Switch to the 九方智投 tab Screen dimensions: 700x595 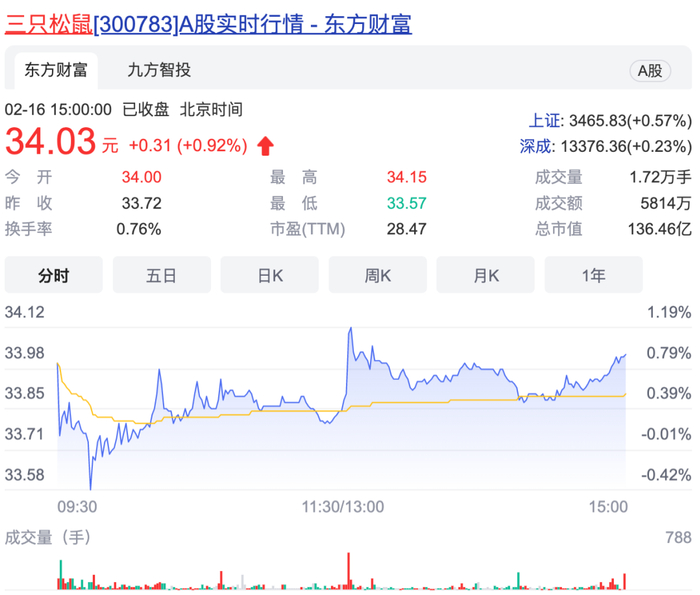point(159,71)
